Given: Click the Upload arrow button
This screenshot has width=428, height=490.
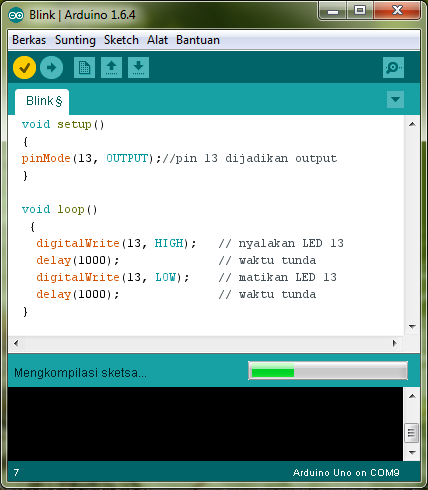Looking at the screenshot, I should point(51,68).
